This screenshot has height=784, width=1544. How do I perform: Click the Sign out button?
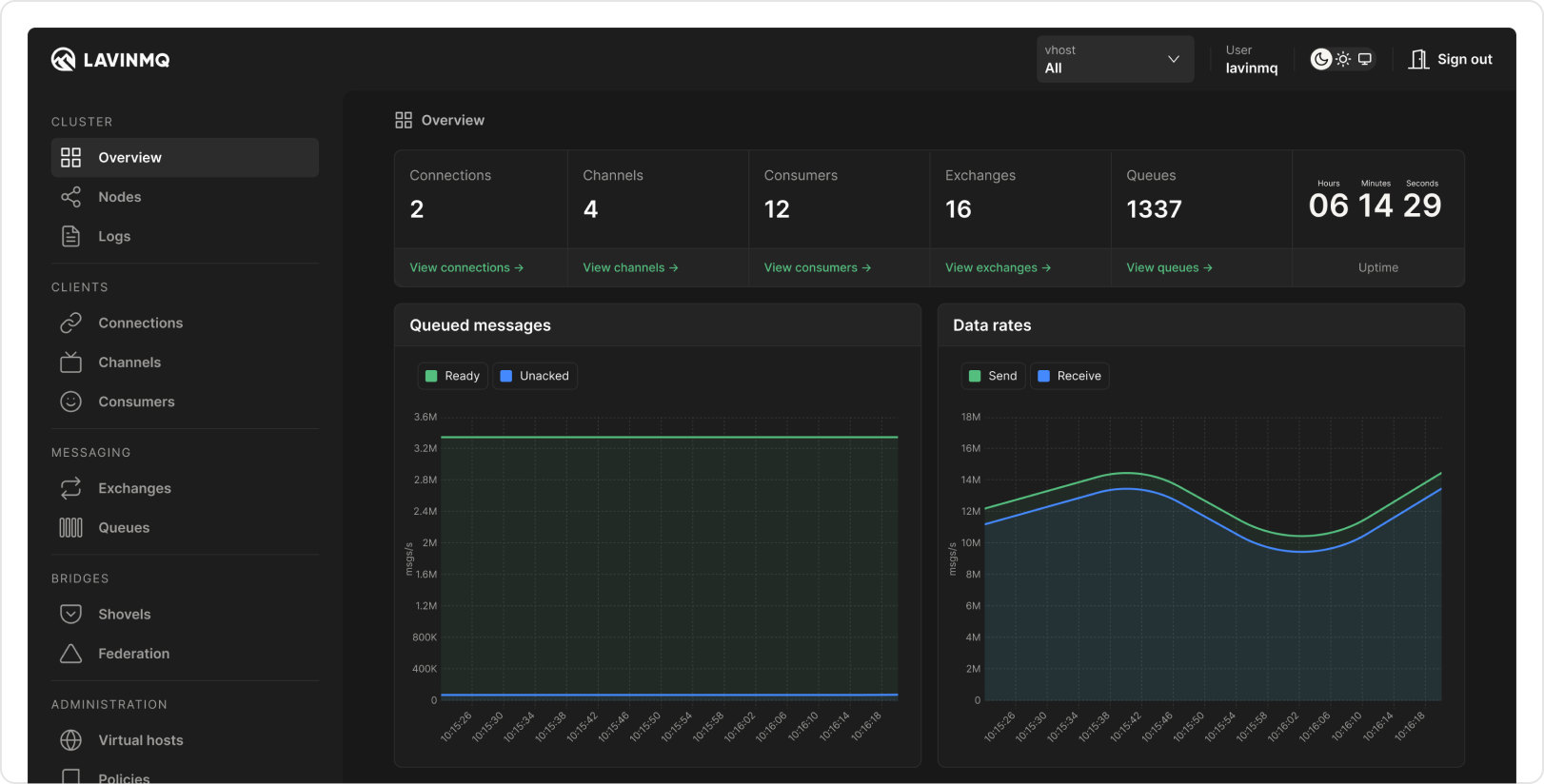1451,59
